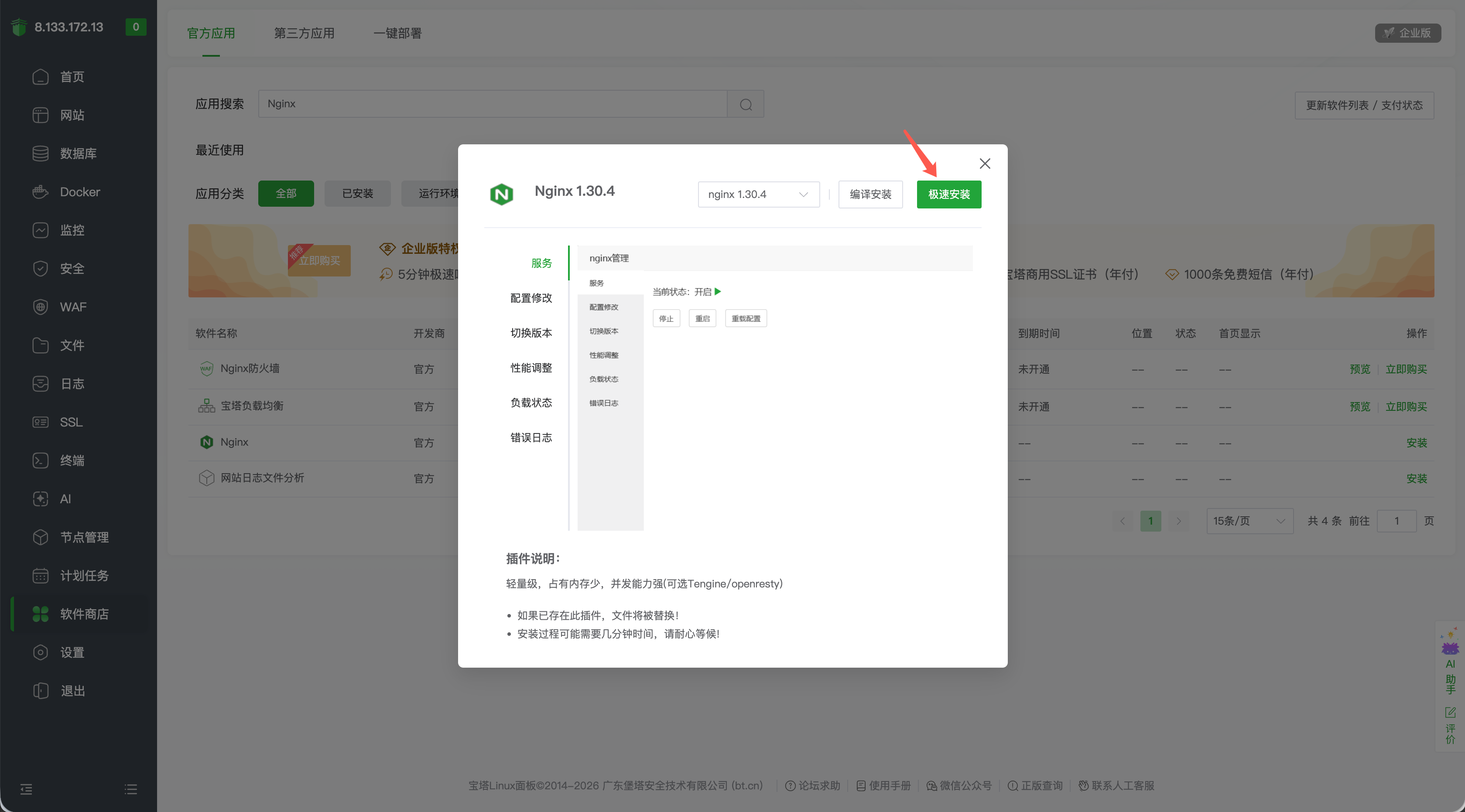Screen dimensions: 1465x812
Task: Click the 应用搜索 input containing Nginx
Action: coord(493,104)
